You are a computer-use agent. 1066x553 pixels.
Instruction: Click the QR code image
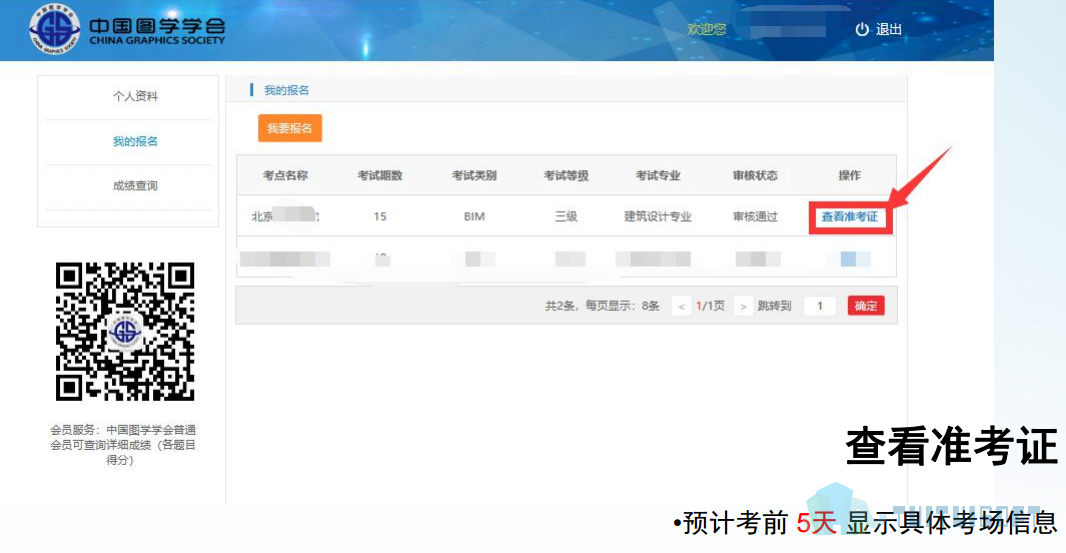point(125,331)
